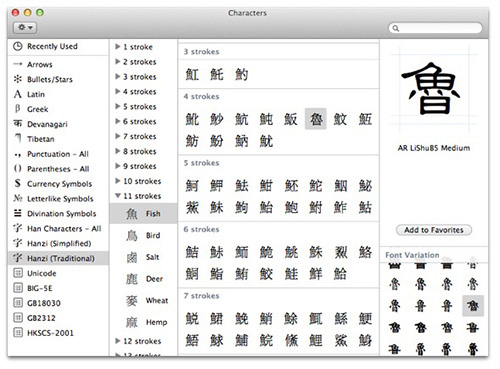Expand the 4 strokes group
500x369 pixels.
pos(118,91)
